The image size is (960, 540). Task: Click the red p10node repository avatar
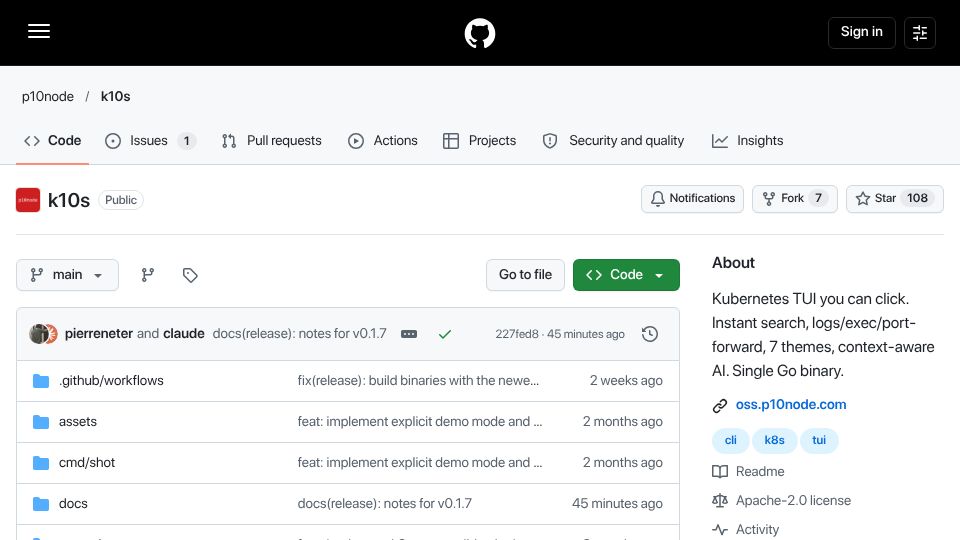click(x=28, y=200)
